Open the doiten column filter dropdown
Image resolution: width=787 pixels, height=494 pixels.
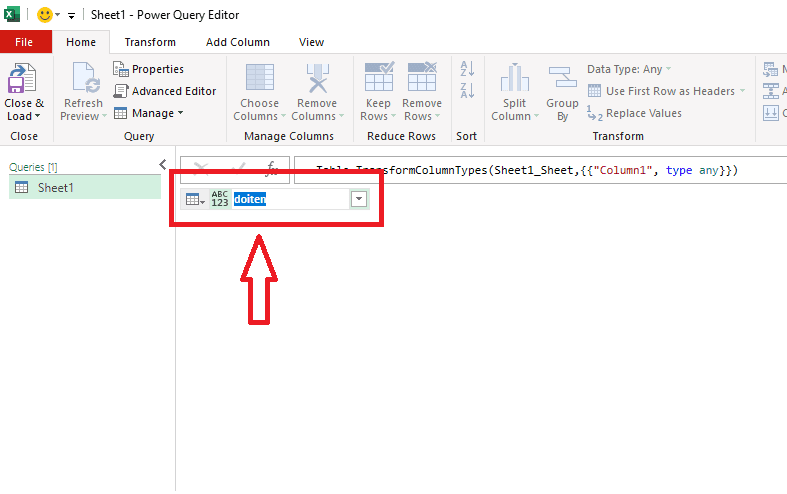tap(358, 199)
